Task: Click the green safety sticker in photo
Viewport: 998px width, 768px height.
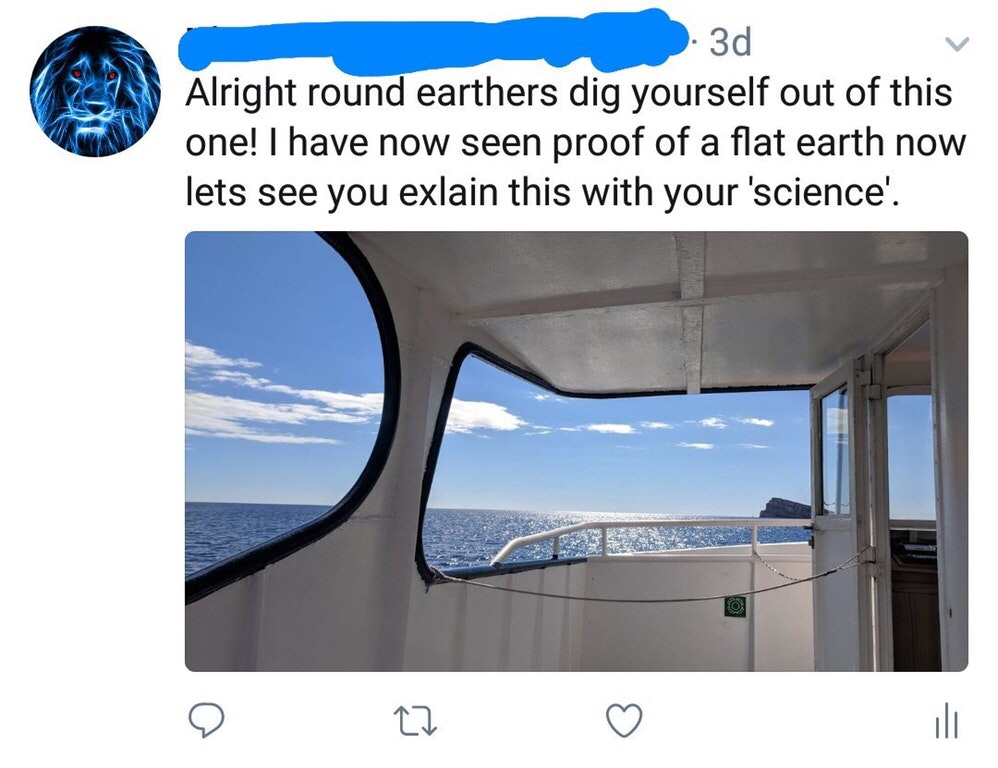Action: (735, 606)
